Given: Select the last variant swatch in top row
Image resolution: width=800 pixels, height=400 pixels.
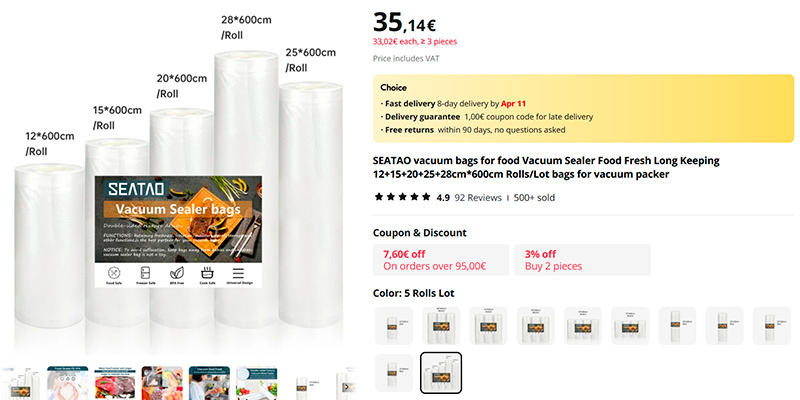Looking at the screenshot, I should tap(771, 326).
